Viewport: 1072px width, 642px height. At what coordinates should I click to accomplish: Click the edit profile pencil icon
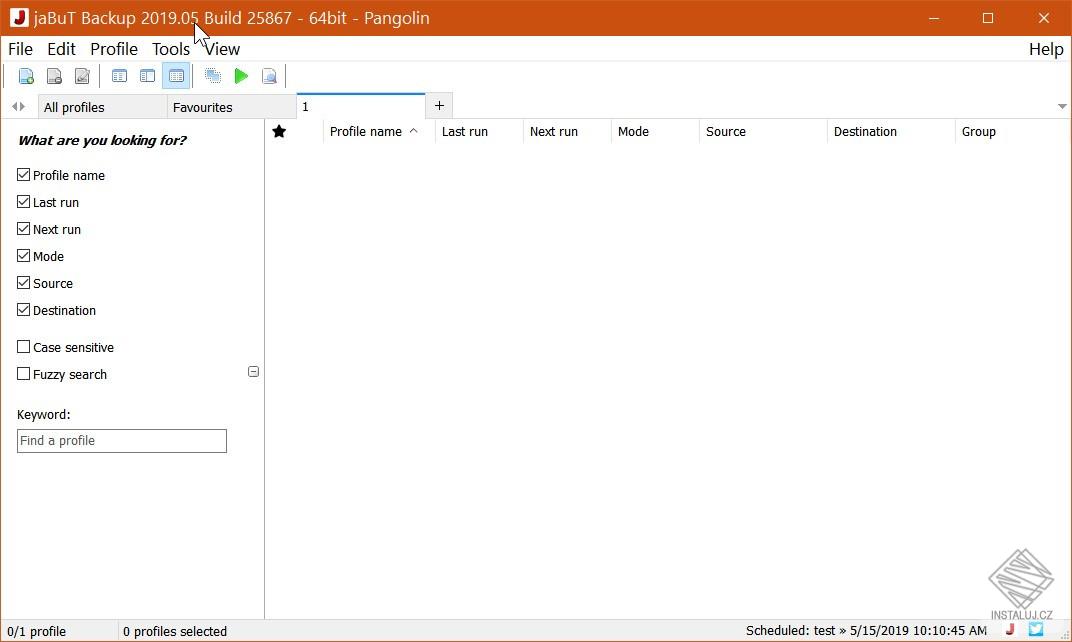pos(82,76)
